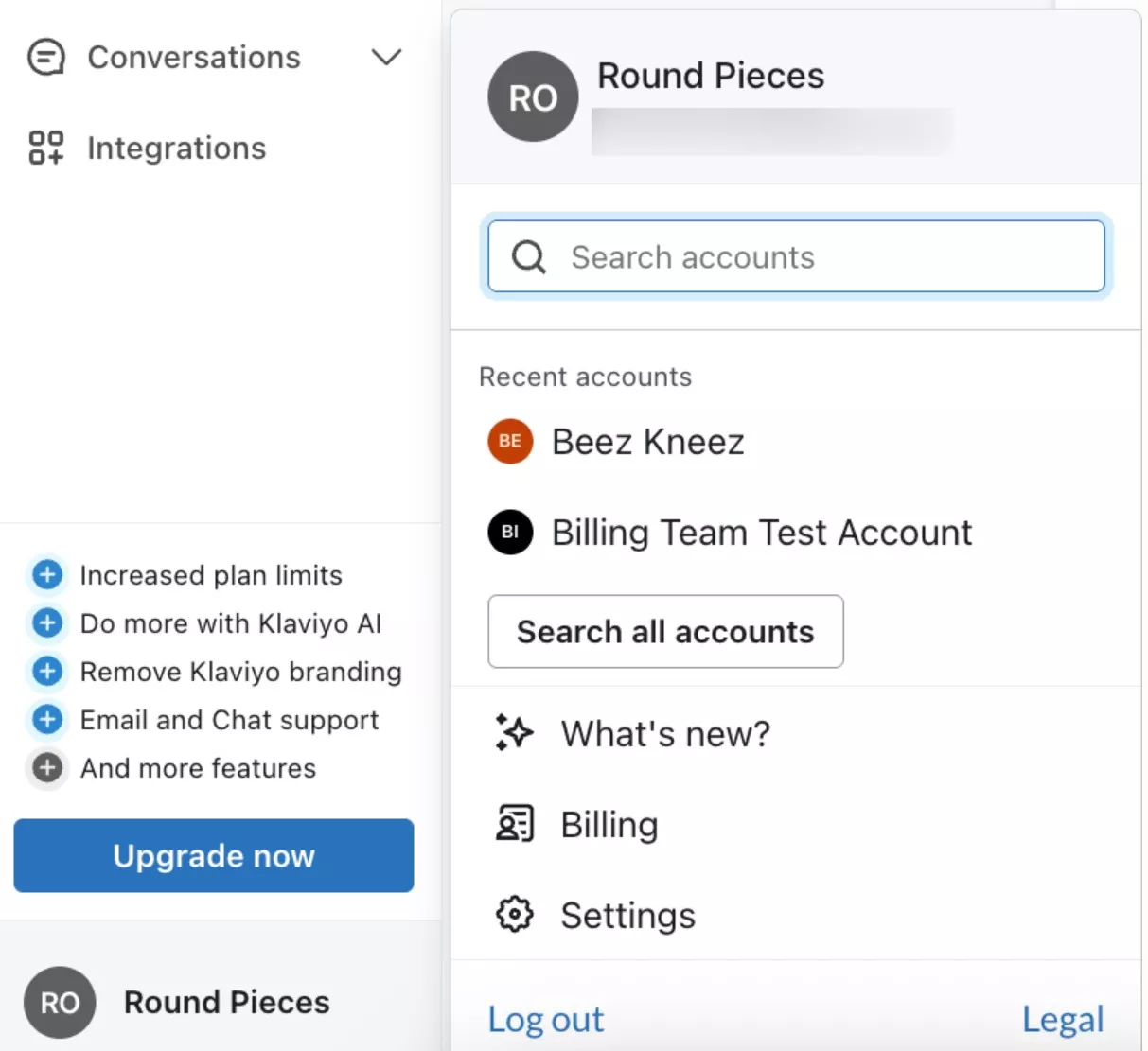Expand the Round Pieces account menu avatar

coord(60,1002)
